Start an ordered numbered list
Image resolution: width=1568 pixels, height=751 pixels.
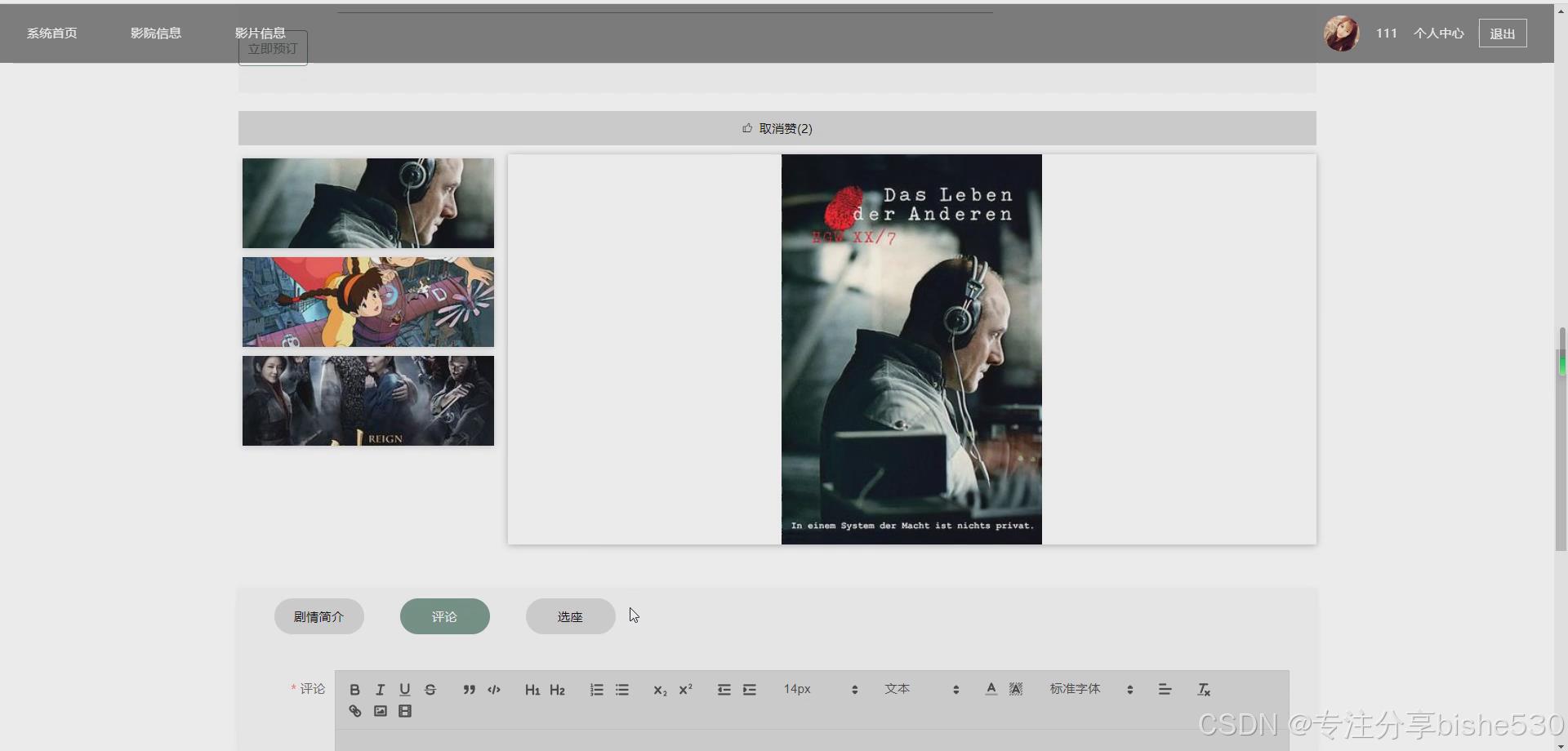pos(597,690)
